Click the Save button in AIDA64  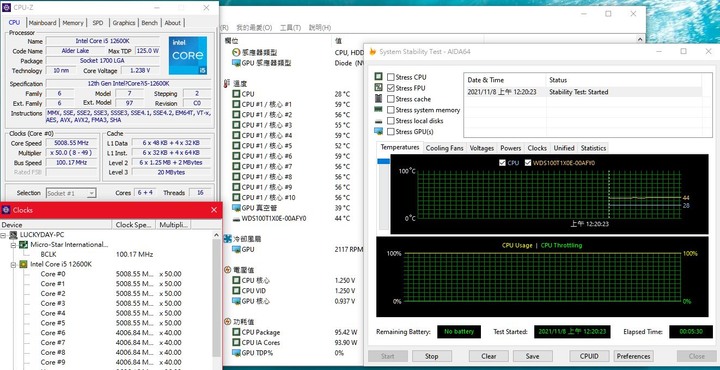pyautogui.click(x=532, y=356)
